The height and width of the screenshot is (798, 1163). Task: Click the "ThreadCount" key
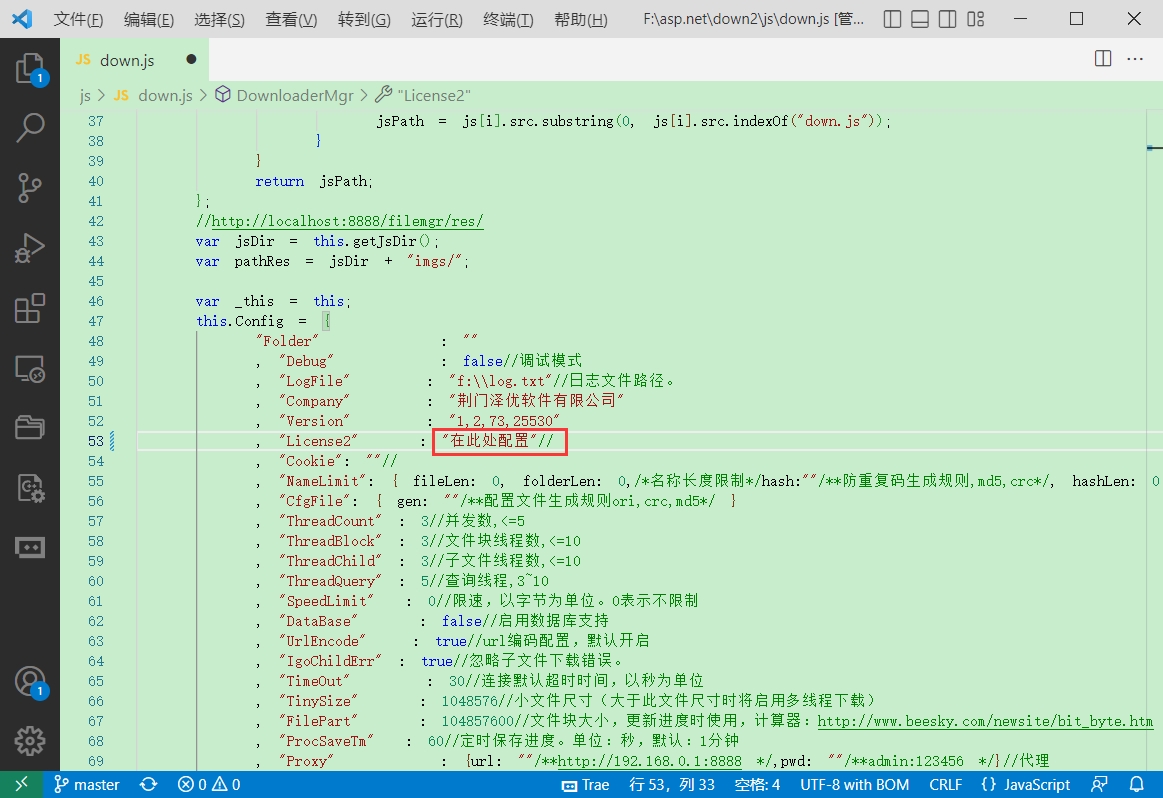330,521
